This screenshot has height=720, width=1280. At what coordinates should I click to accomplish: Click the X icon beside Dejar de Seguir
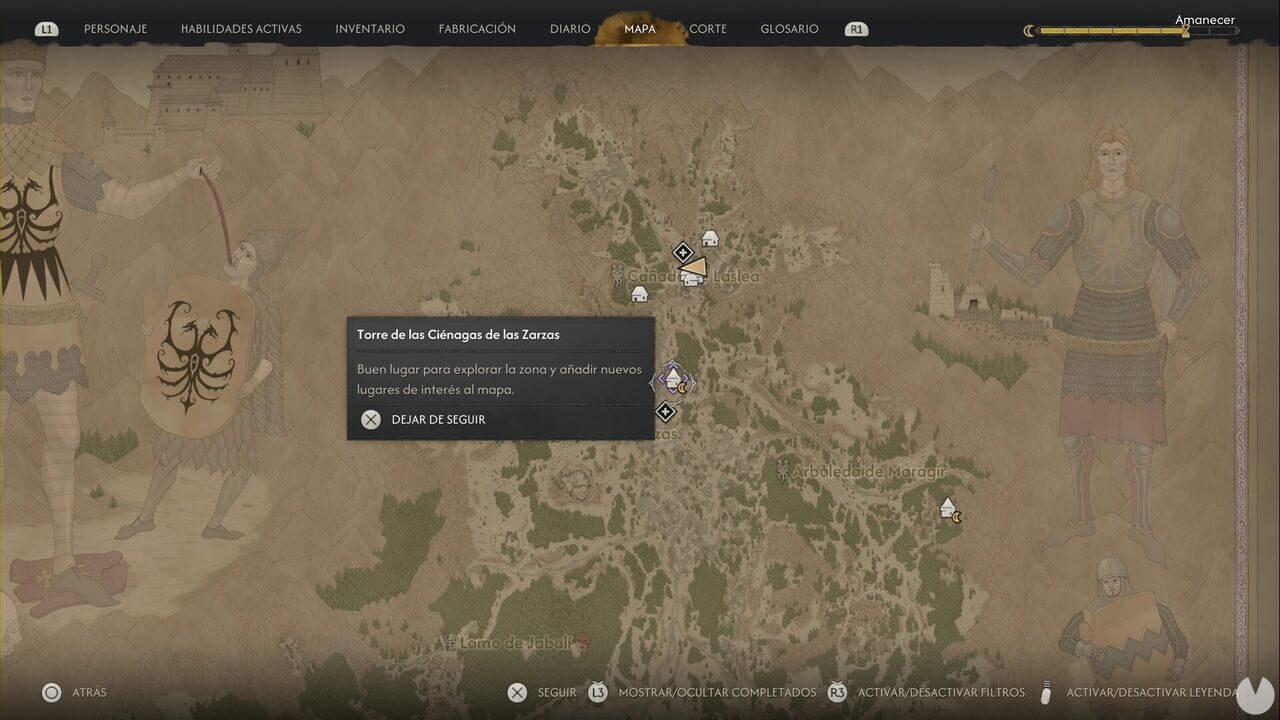tap(371, 420)
